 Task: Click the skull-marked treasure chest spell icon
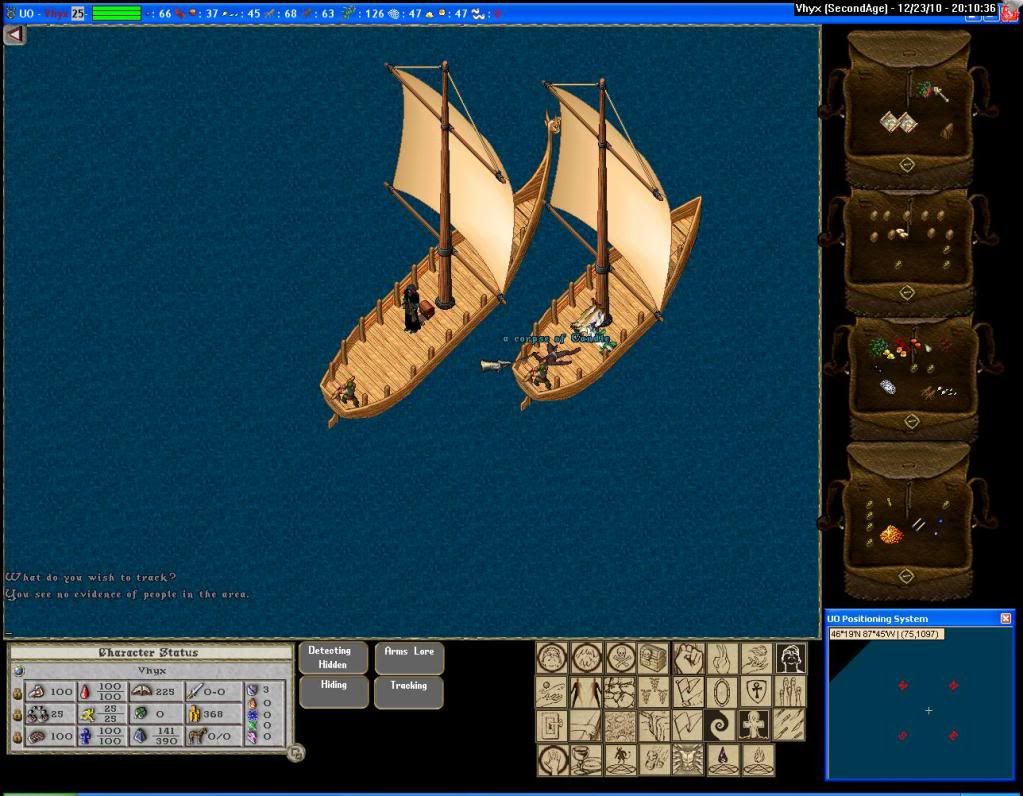point(654,658)
